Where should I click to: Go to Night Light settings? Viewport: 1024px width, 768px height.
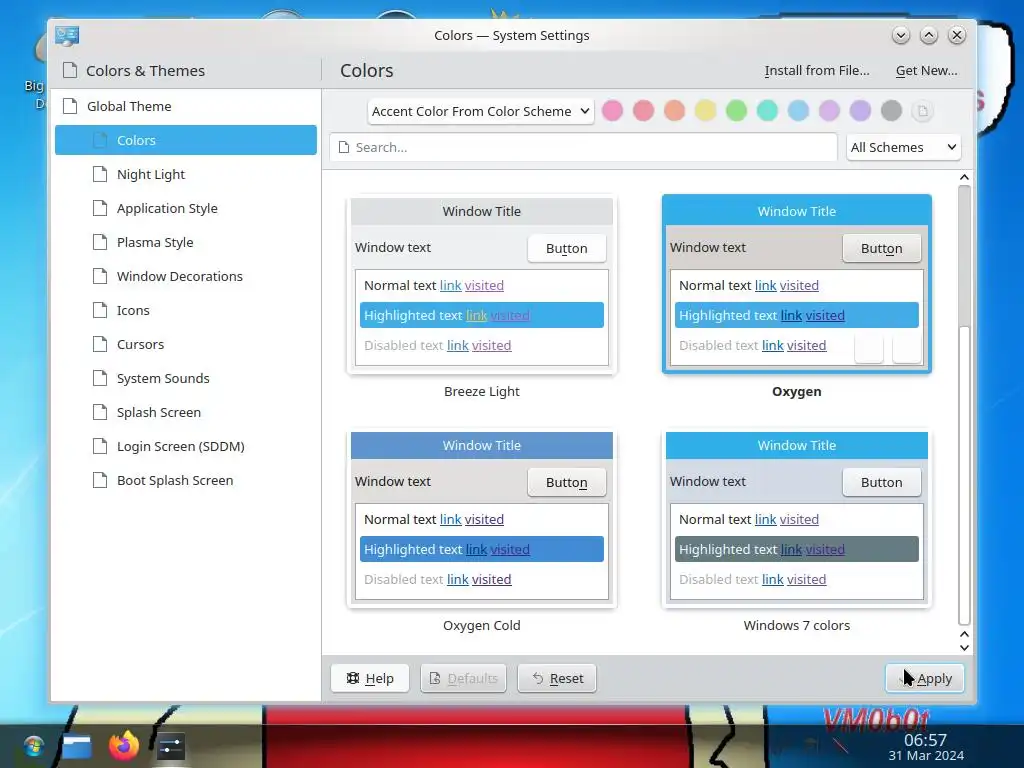click(185, 174)
